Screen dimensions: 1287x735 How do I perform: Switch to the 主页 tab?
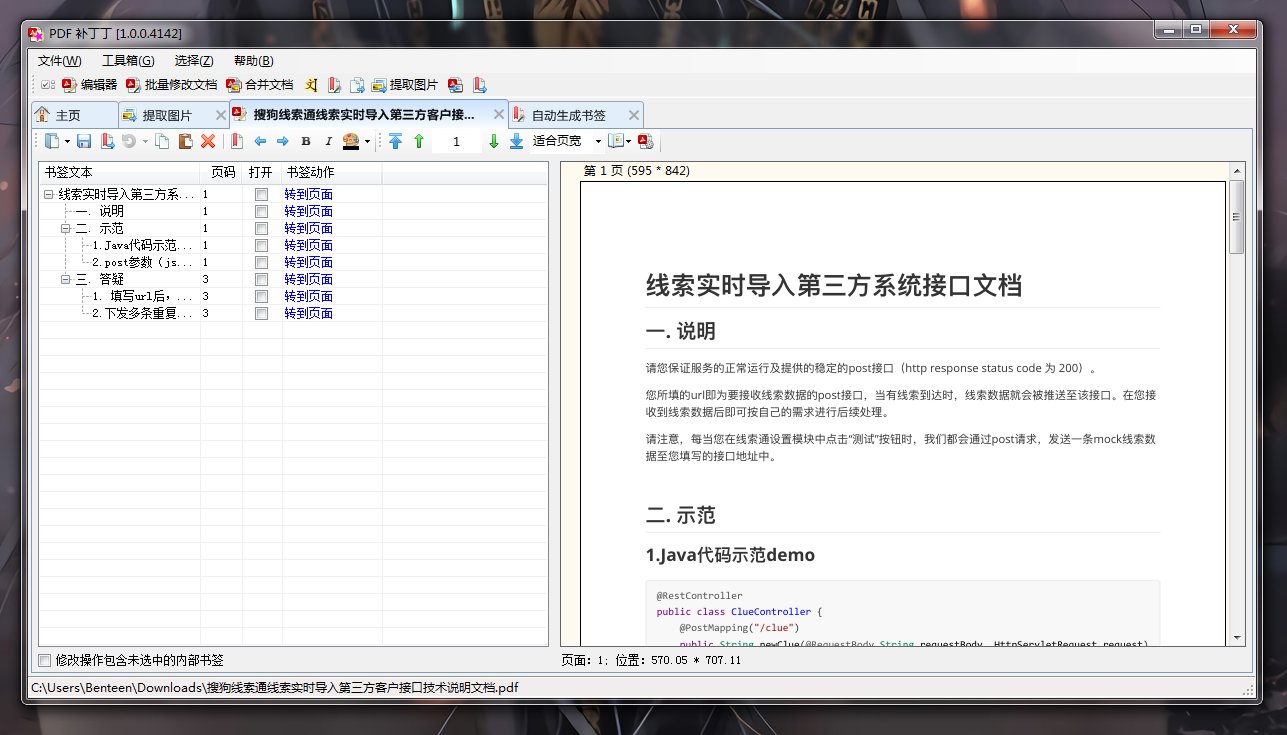click(74, 114)
